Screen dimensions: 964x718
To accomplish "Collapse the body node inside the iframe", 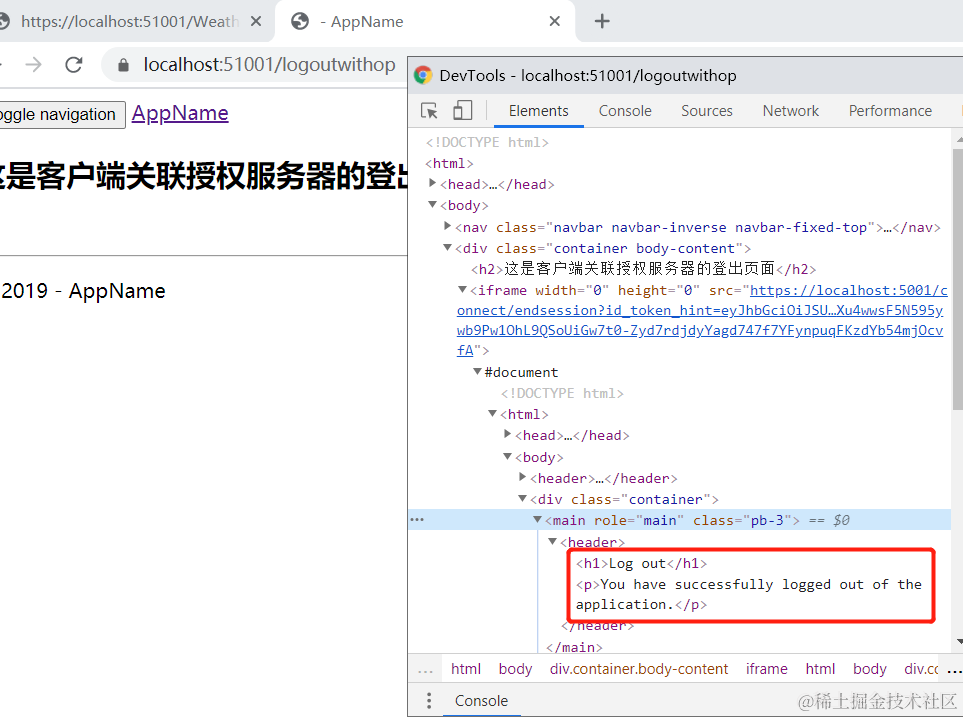I will coord(507,456).
